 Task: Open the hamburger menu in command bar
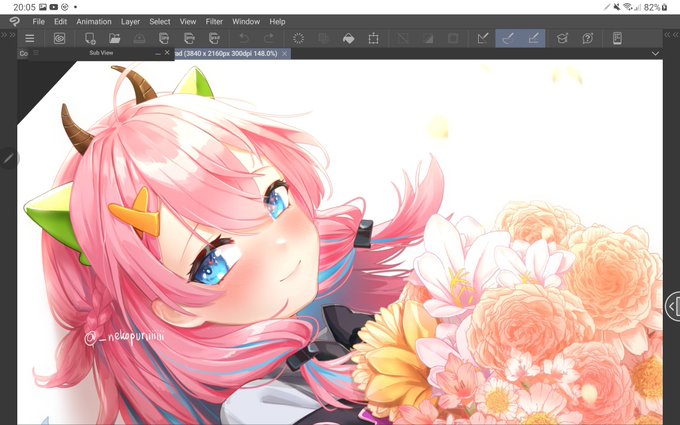pyautogui.click(x=29, y=39)
